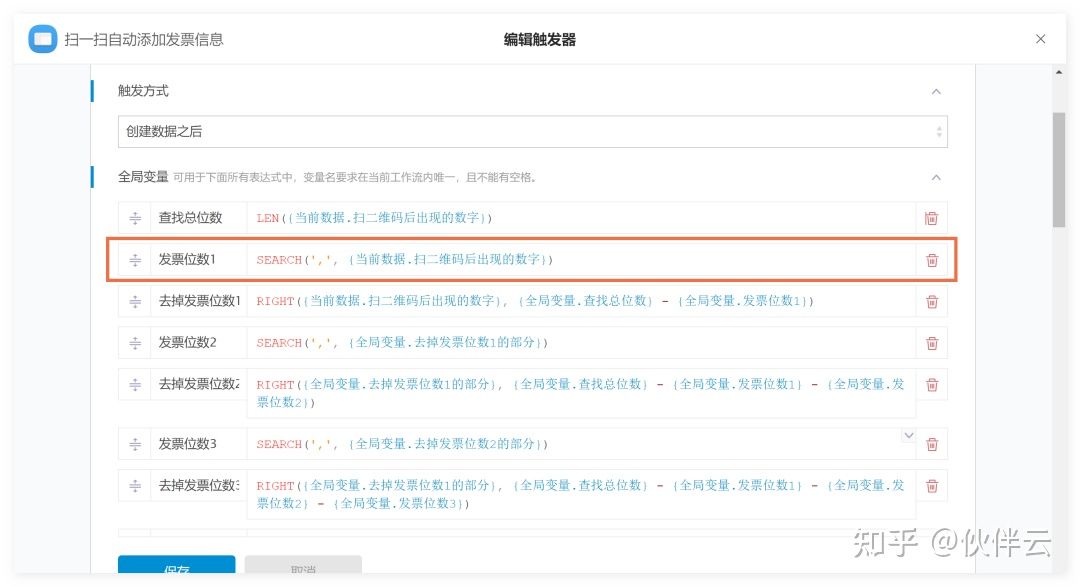Viewport: 1080px width, 587px height.
Task: Click the blue 保存 button
Action: tap(176, 565)
